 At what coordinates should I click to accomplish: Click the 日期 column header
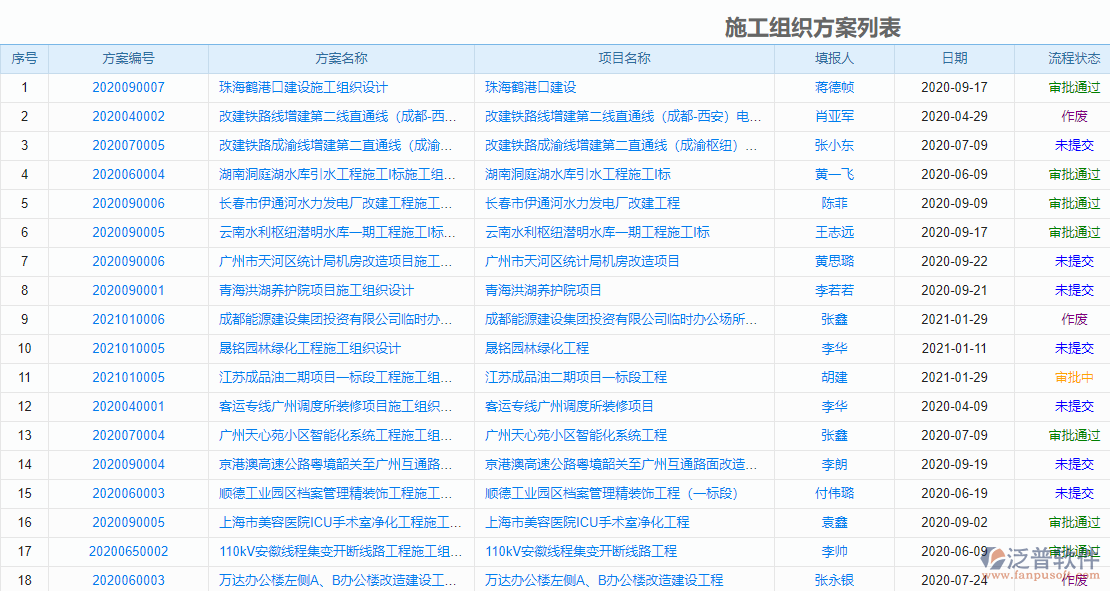956,58
